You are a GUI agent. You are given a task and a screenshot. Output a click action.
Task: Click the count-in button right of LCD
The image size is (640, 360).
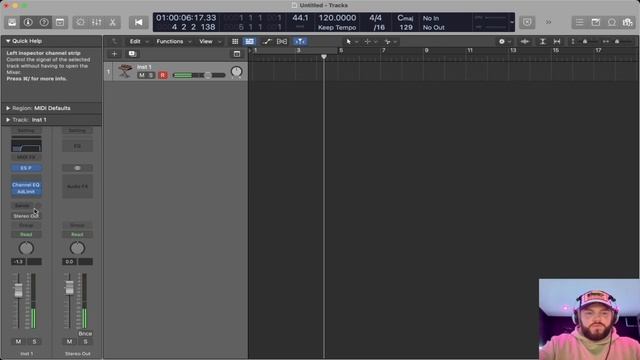527,22
